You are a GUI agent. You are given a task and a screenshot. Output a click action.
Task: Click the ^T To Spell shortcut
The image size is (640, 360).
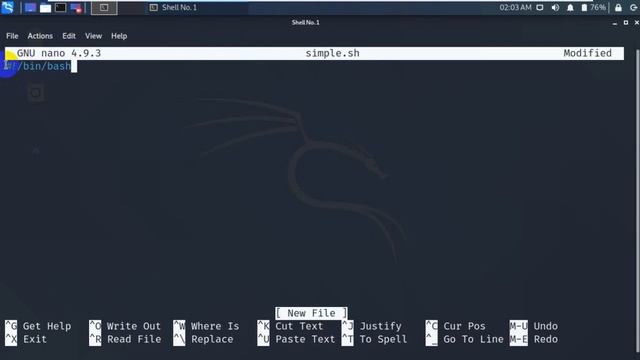click(x=374, y=339)
